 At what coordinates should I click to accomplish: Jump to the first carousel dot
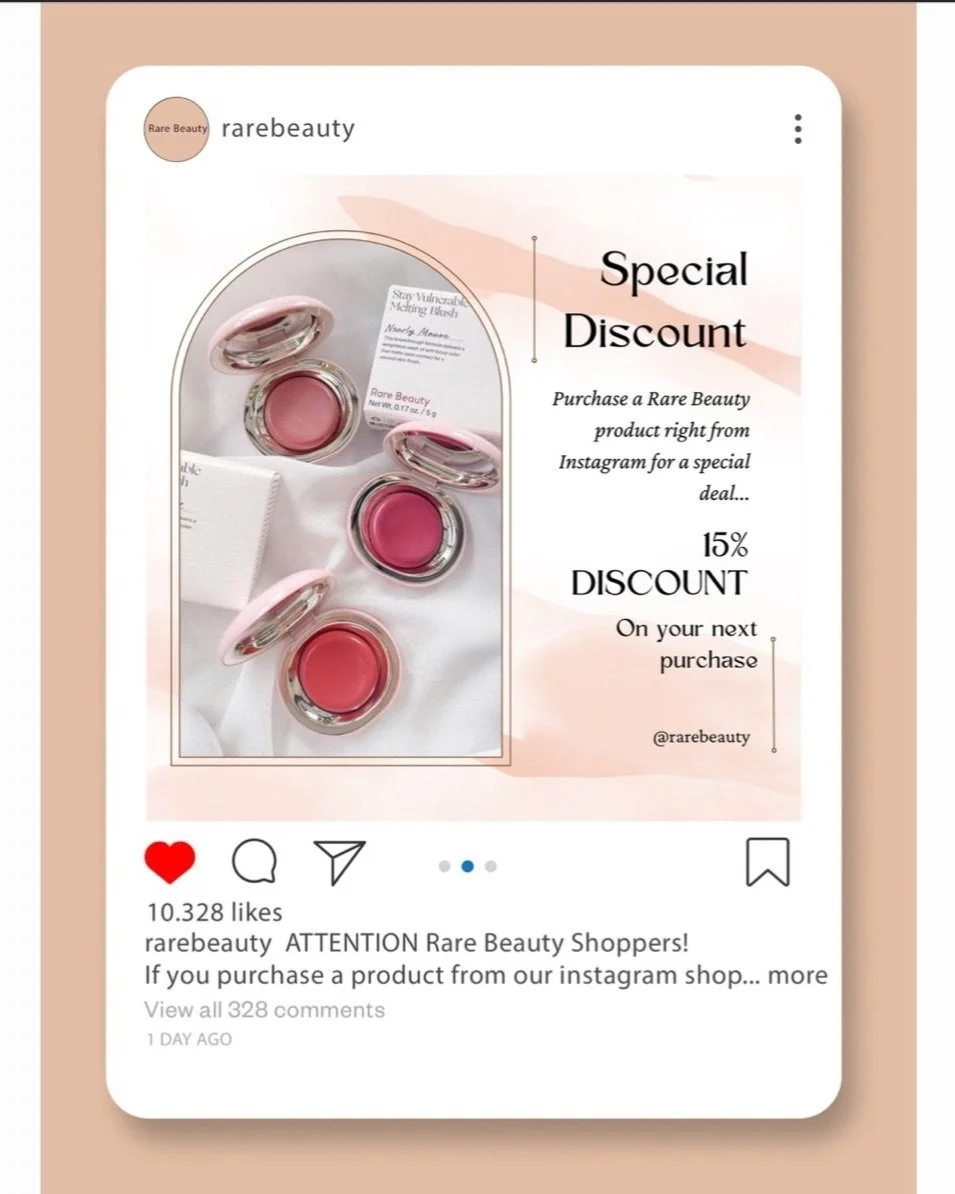(445, 866)
